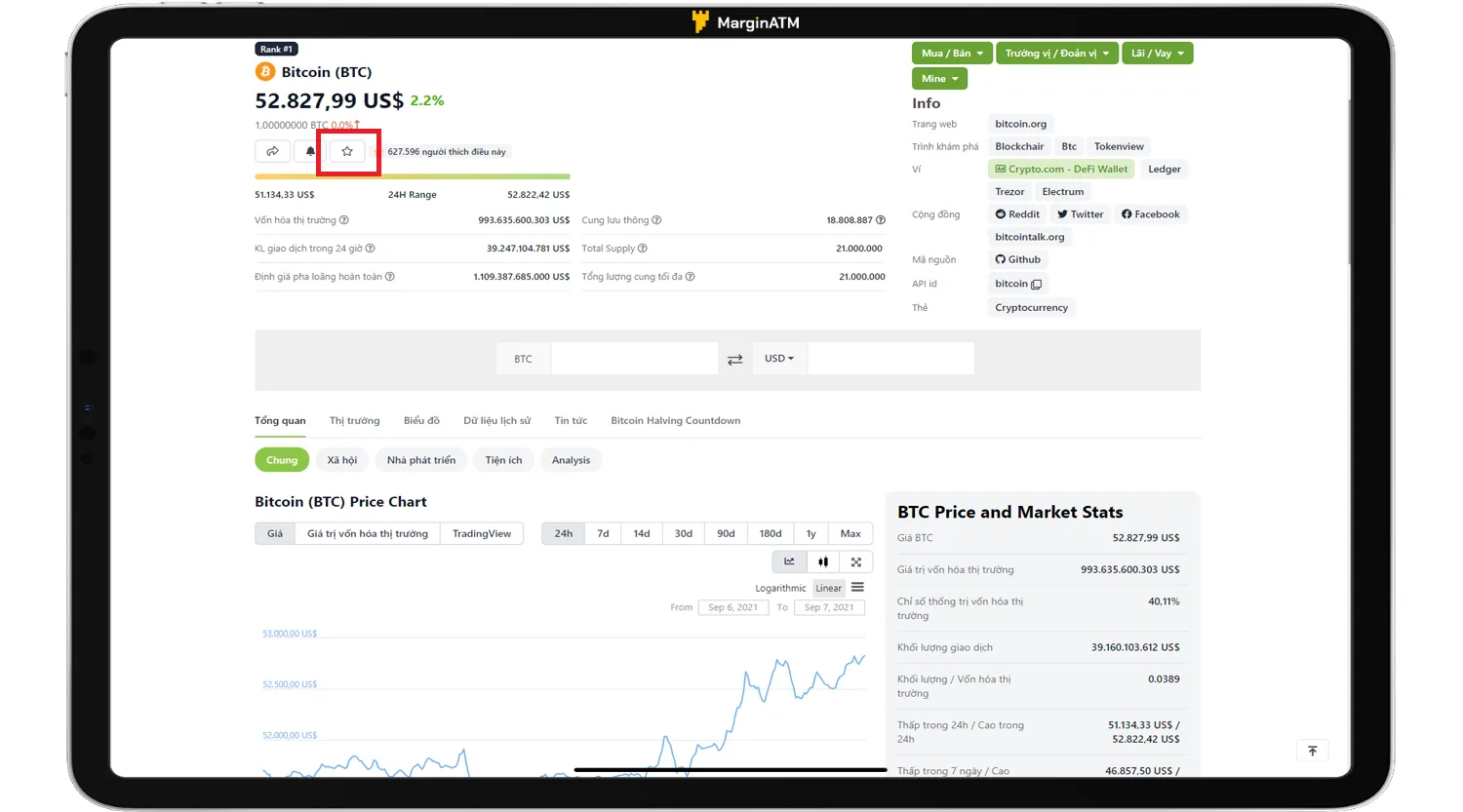Click fully diluted valuation help icon
Image resolution: width=1463 pixels, height=812 pixels.
pyautogui.click(x=390, y=277)
